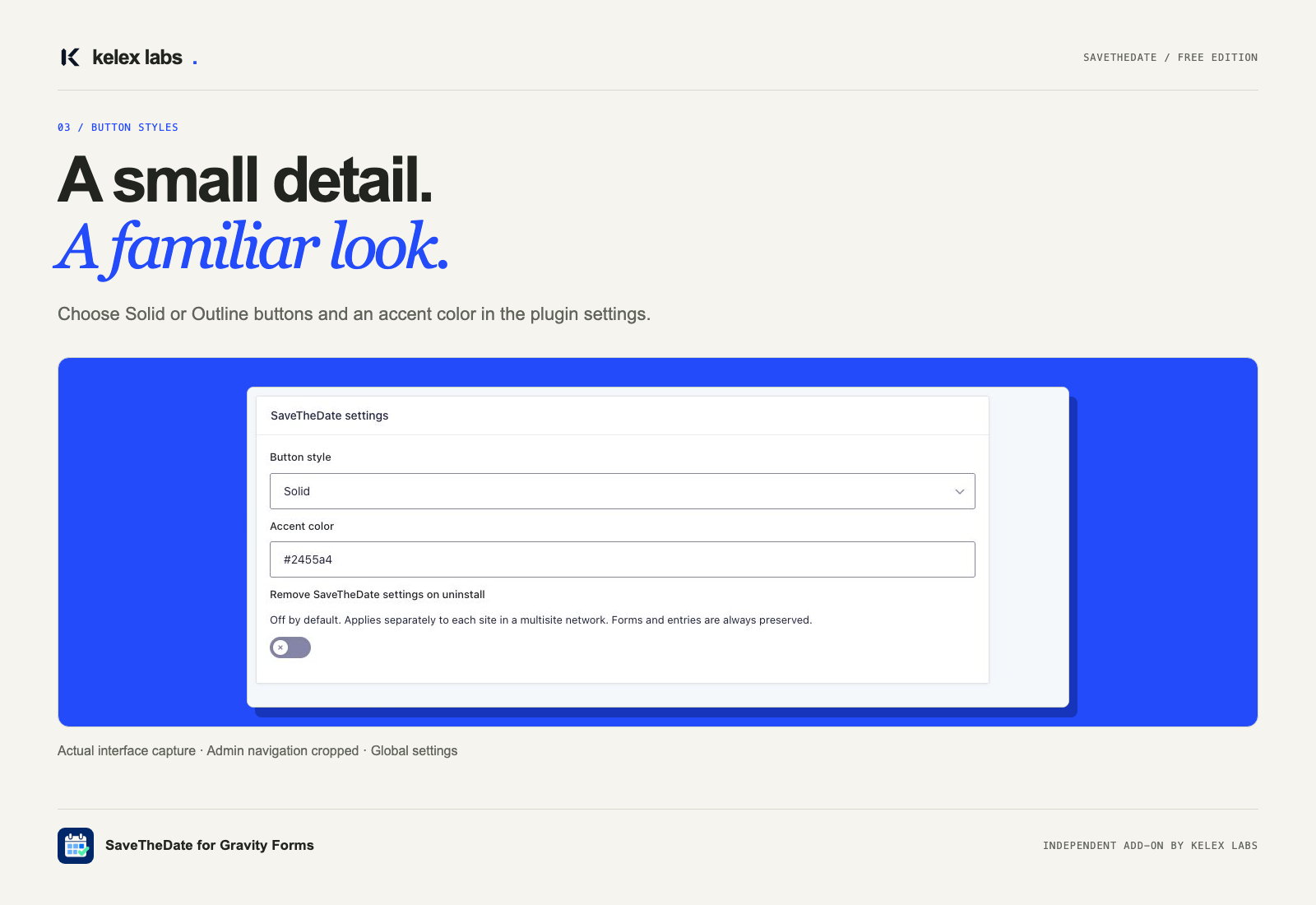Click the '03 / BUTTON STYLES' label
Screen dimensions: 1316x905
(x=118, y=128)
